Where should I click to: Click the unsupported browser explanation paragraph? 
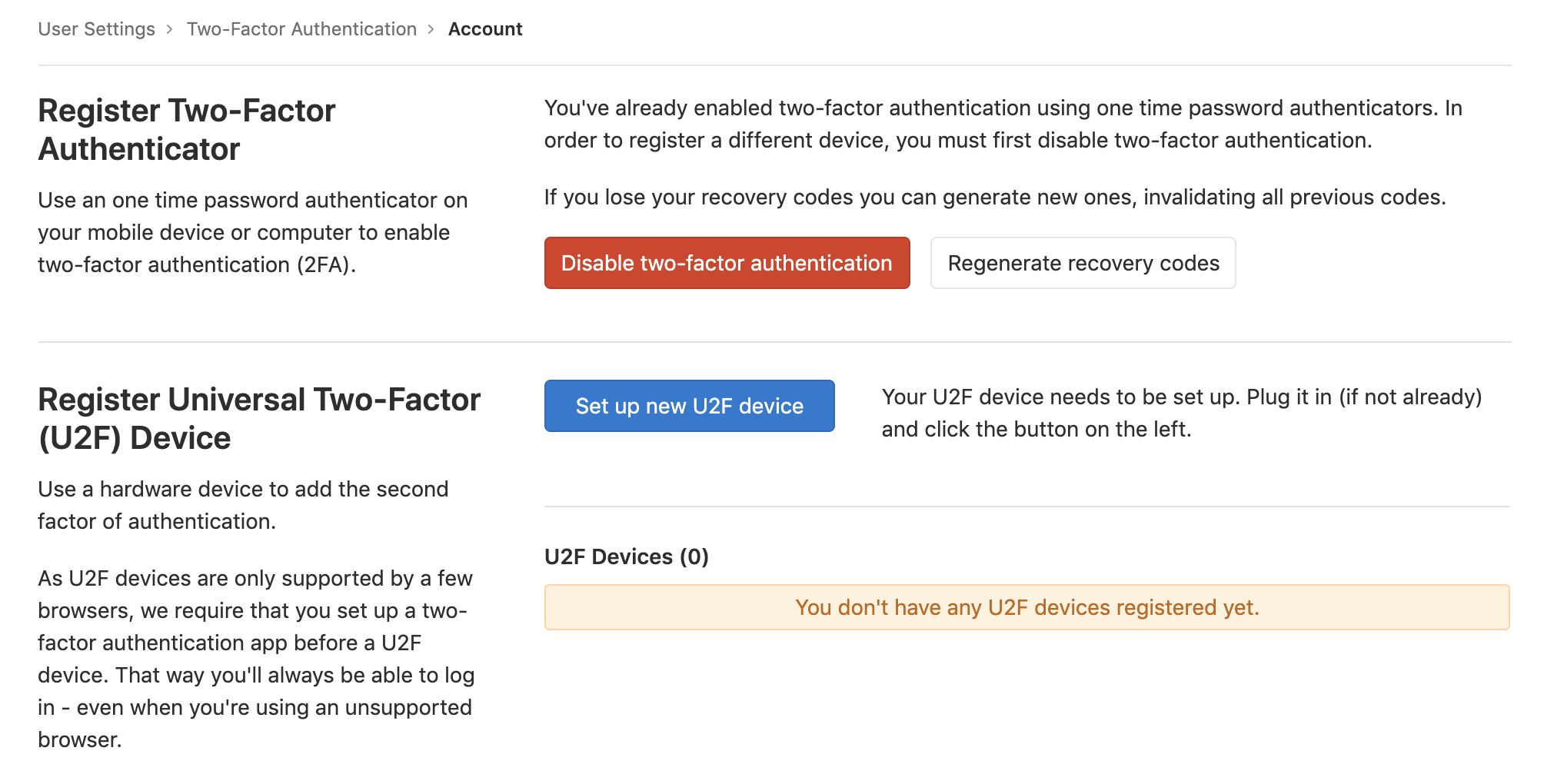click(256, 659)
